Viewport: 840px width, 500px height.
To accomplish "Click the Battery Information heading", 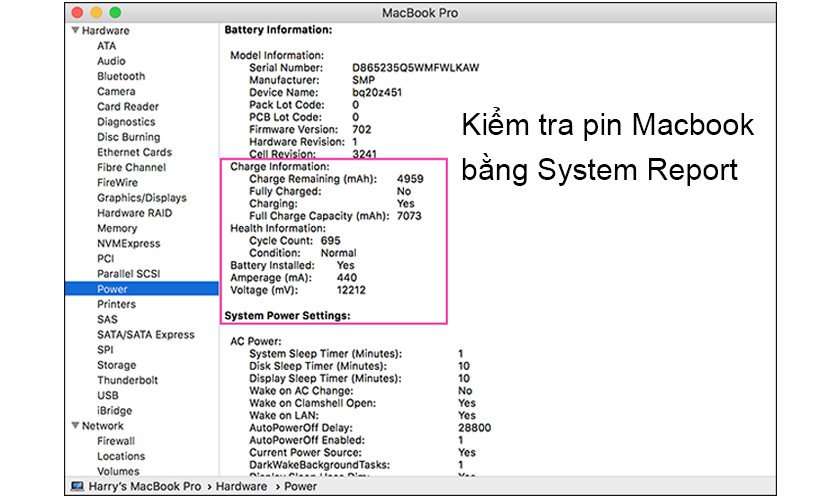I will 278,29.
